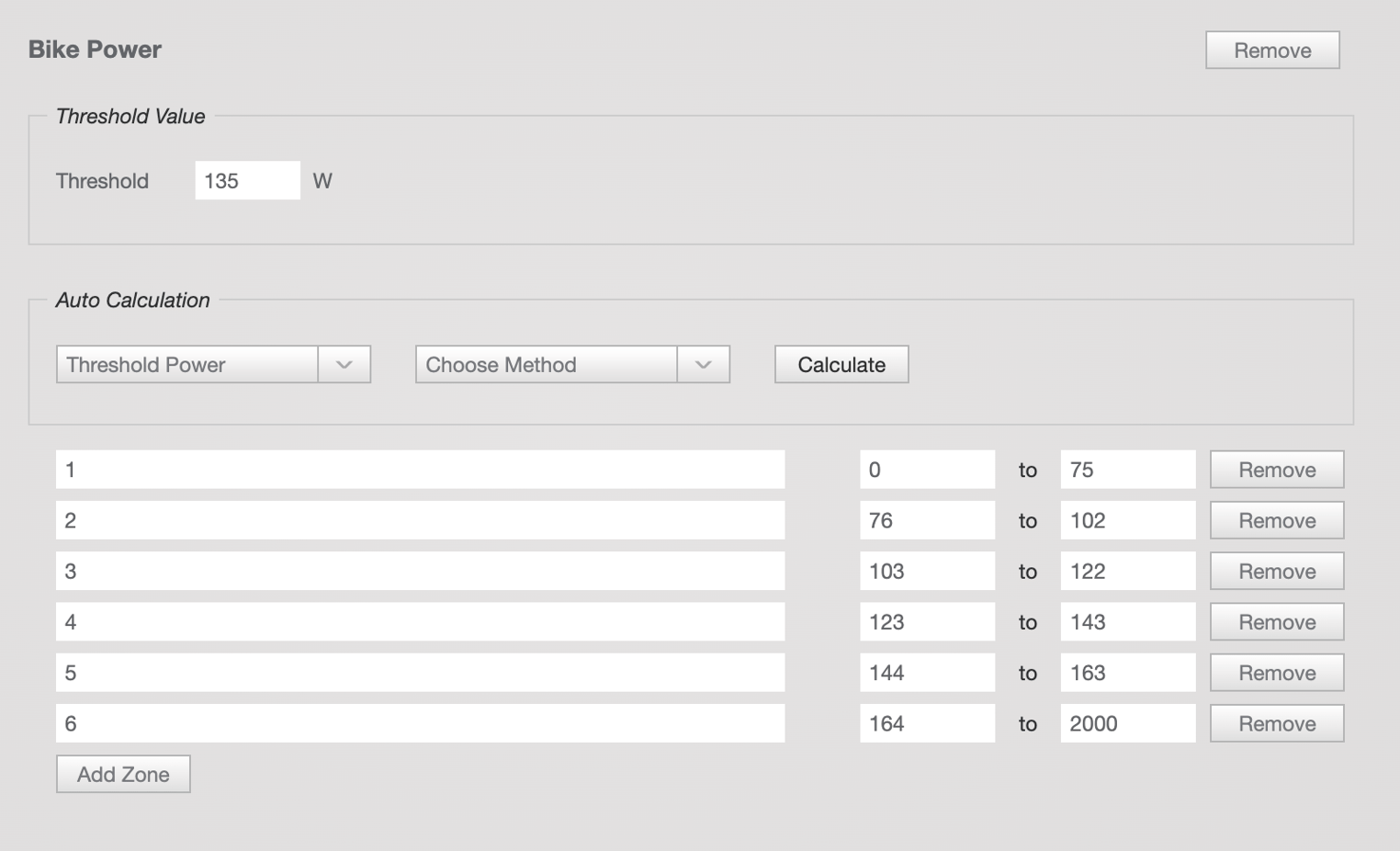
Task: Click zone 1 name field
Action: [420, 470]
